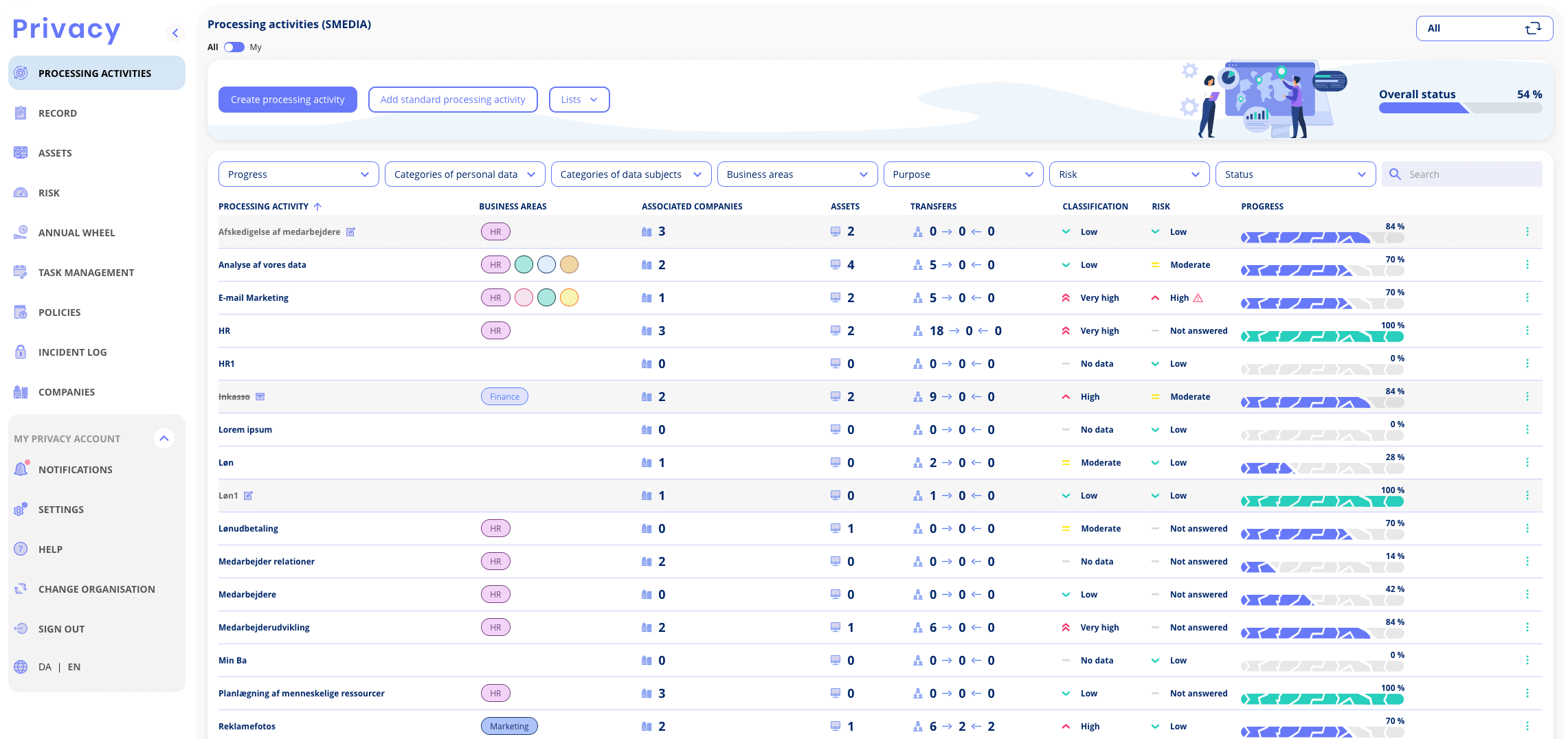1568x739 pixels.
Task: Click the Incident Log lock icon
Action: coord(21,352)
